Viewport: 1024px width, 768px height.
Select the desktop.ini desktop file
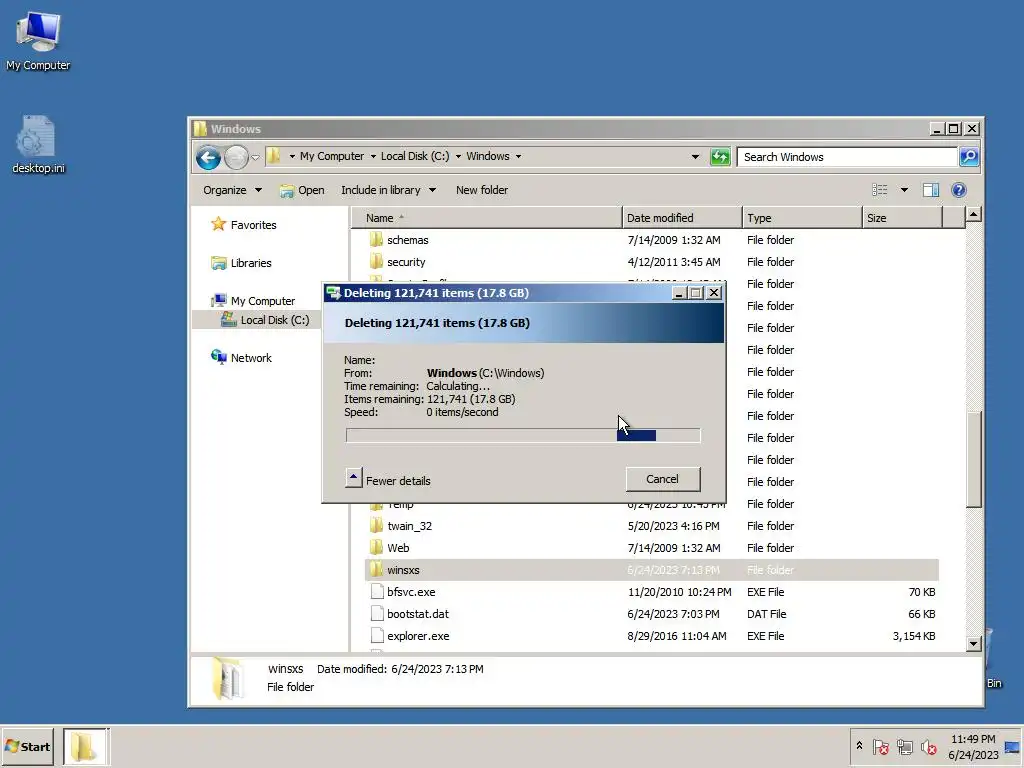pos(38,145)
